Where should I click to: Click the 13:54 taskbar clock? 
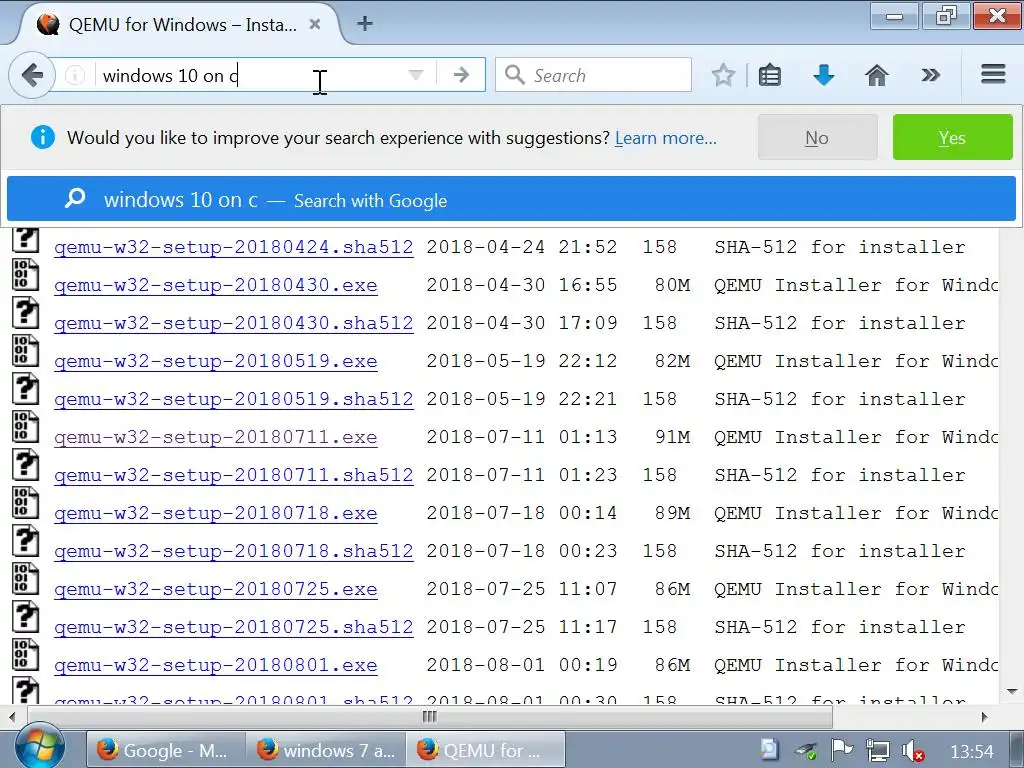pyautogui.click(x=972, y=751)
